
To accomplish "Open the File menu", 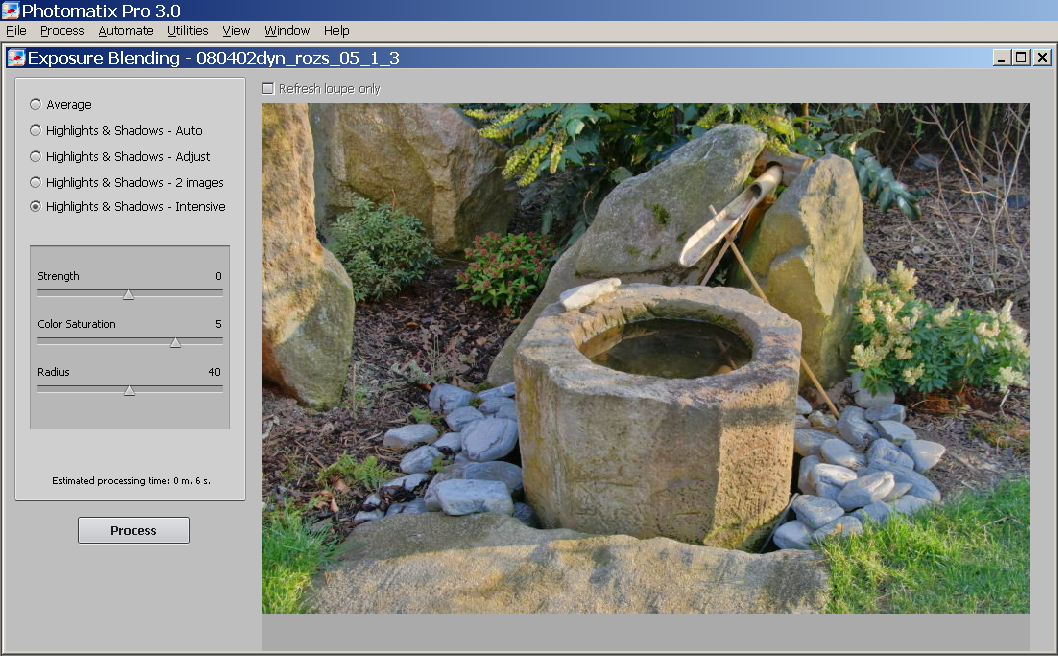I will [16, 31].
